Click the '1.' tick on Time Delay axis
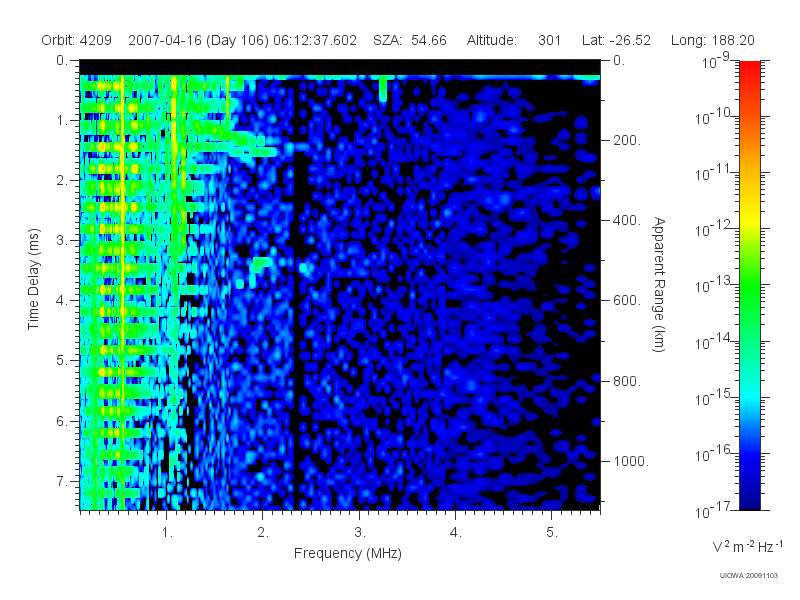This screenshot has width=800, height=600. (x=61, y=120)
